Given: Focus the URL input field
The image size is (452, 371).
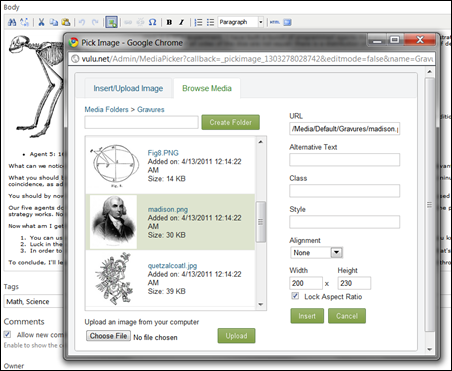Looking at the screenshot, I should (x=344, y=129).
